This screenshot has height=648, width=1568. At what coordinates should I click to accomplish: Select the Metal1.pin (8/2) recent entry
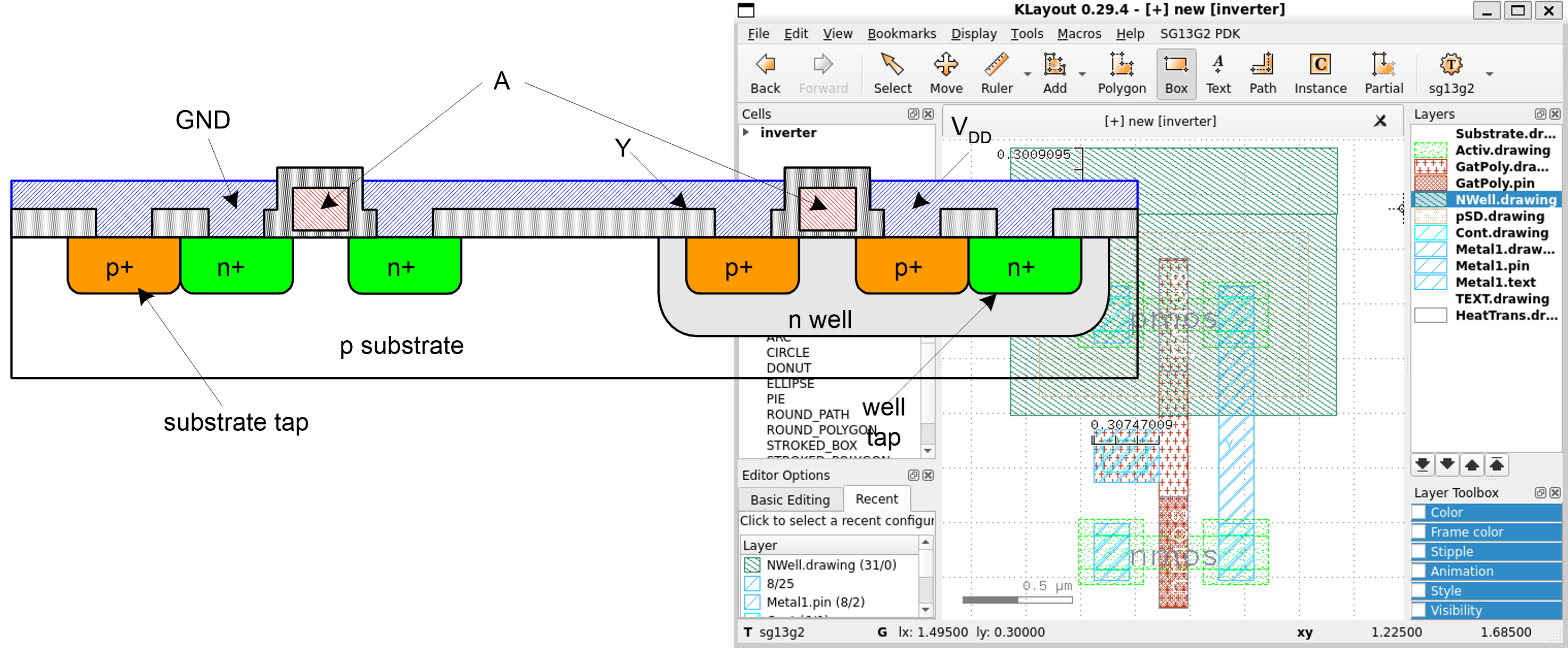coord(815,602)
